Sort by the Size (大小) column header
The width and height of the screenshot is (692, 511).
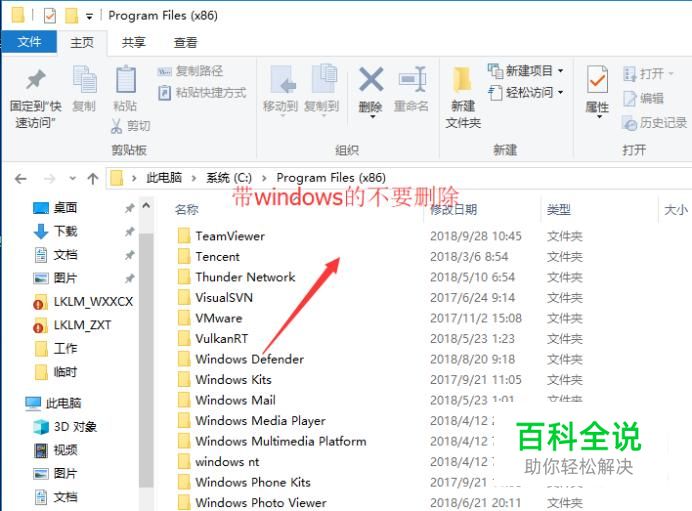point(675,210)
